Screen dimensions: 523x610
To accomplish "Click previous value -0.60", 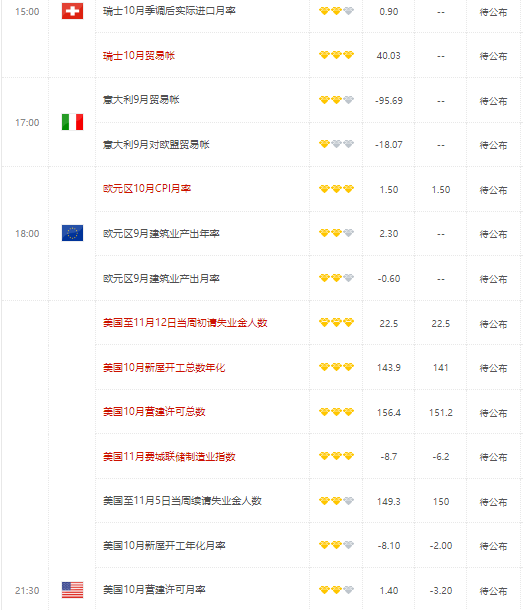I will coord(388,279).
